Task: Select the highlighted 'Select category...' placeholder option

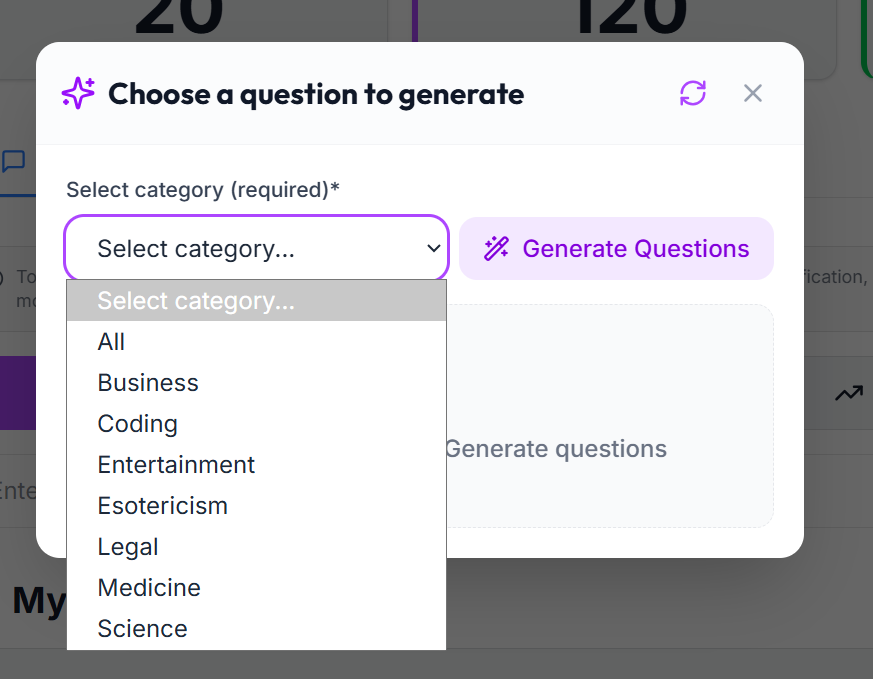Action: [256, 301]
